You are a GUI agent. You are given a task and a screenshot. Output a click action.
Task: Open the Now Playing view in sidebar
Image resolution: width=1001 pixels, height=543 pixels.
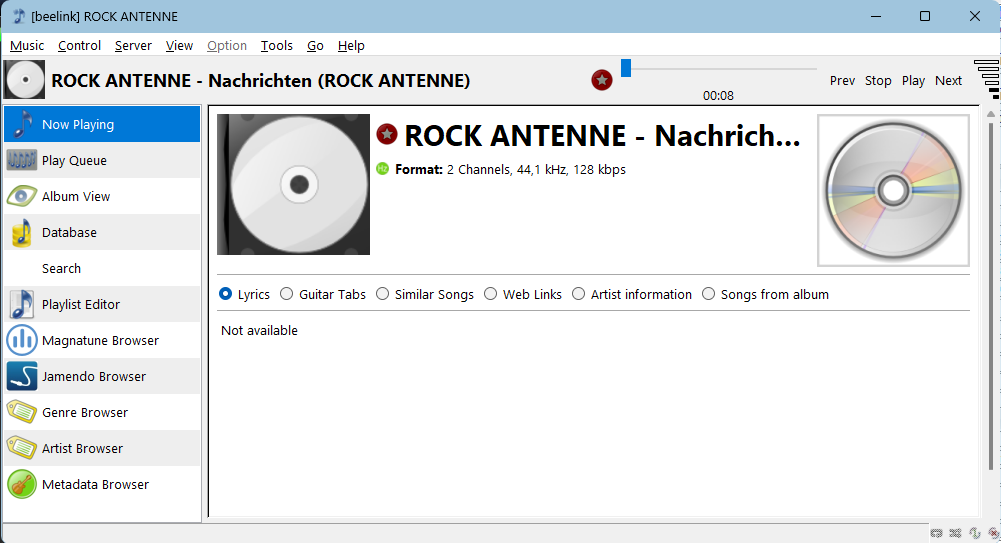[x=102, y=124]
